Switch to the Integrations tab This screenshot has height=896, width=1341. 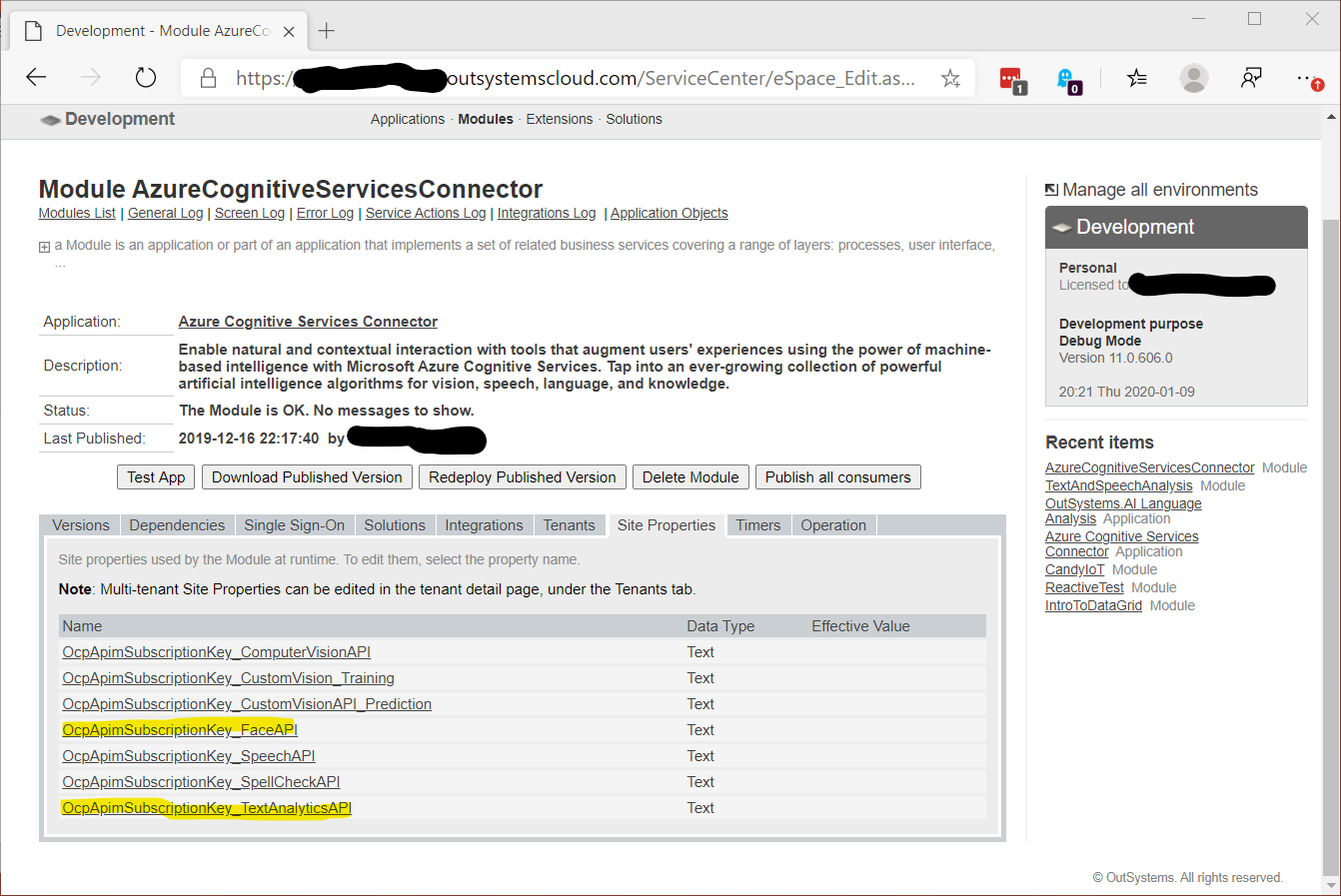click(484, 525)
